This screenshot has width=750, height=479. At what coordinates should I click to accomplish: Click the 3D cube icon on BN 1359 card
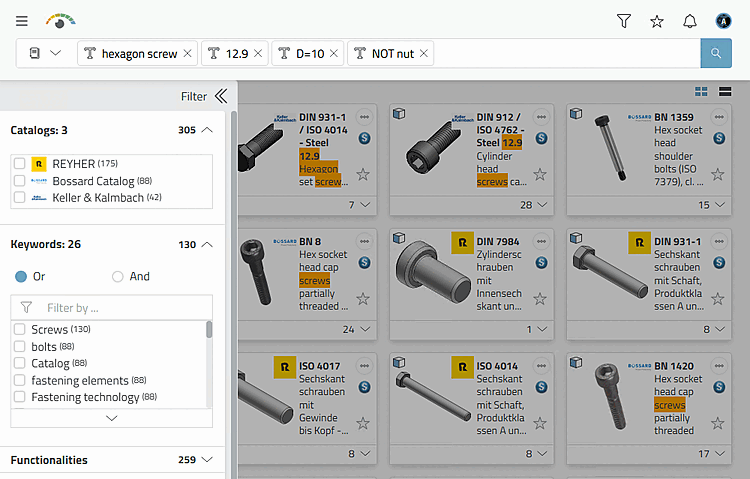tap(576, 113)
